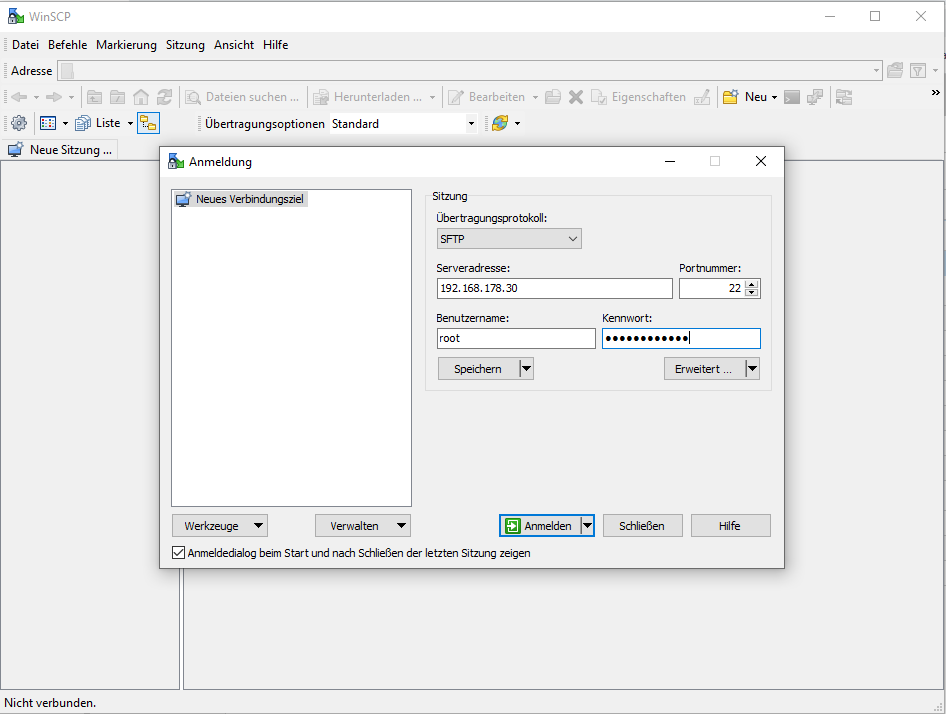Image resolution: width=946 pixels, height=714 pixels.
Task: Click the Herunterladen download icon
Action: 321,97
